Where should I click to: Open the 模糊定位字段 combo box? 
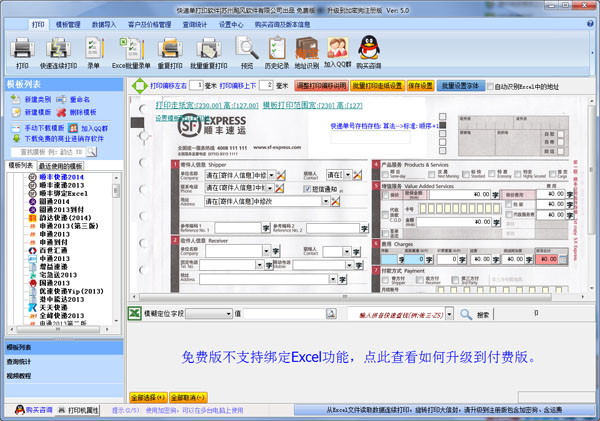209,314
